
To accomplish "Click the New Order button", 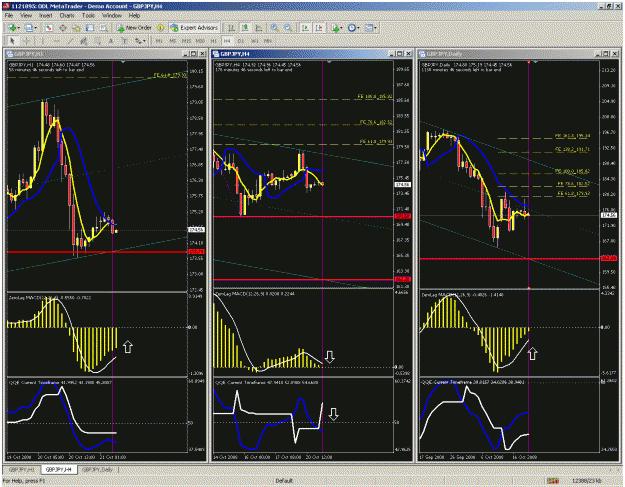I will pos(134,28).
